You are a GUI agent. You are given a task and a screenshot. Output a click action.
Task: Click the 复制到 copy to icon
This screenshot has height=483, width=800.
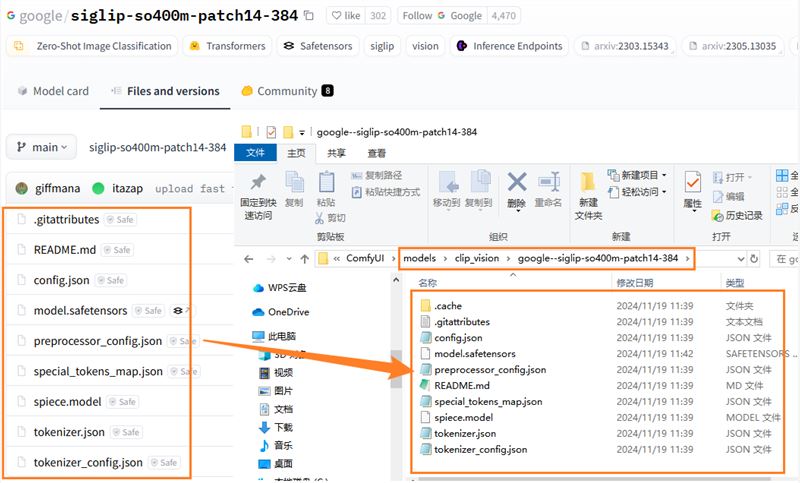coord(480,182)
